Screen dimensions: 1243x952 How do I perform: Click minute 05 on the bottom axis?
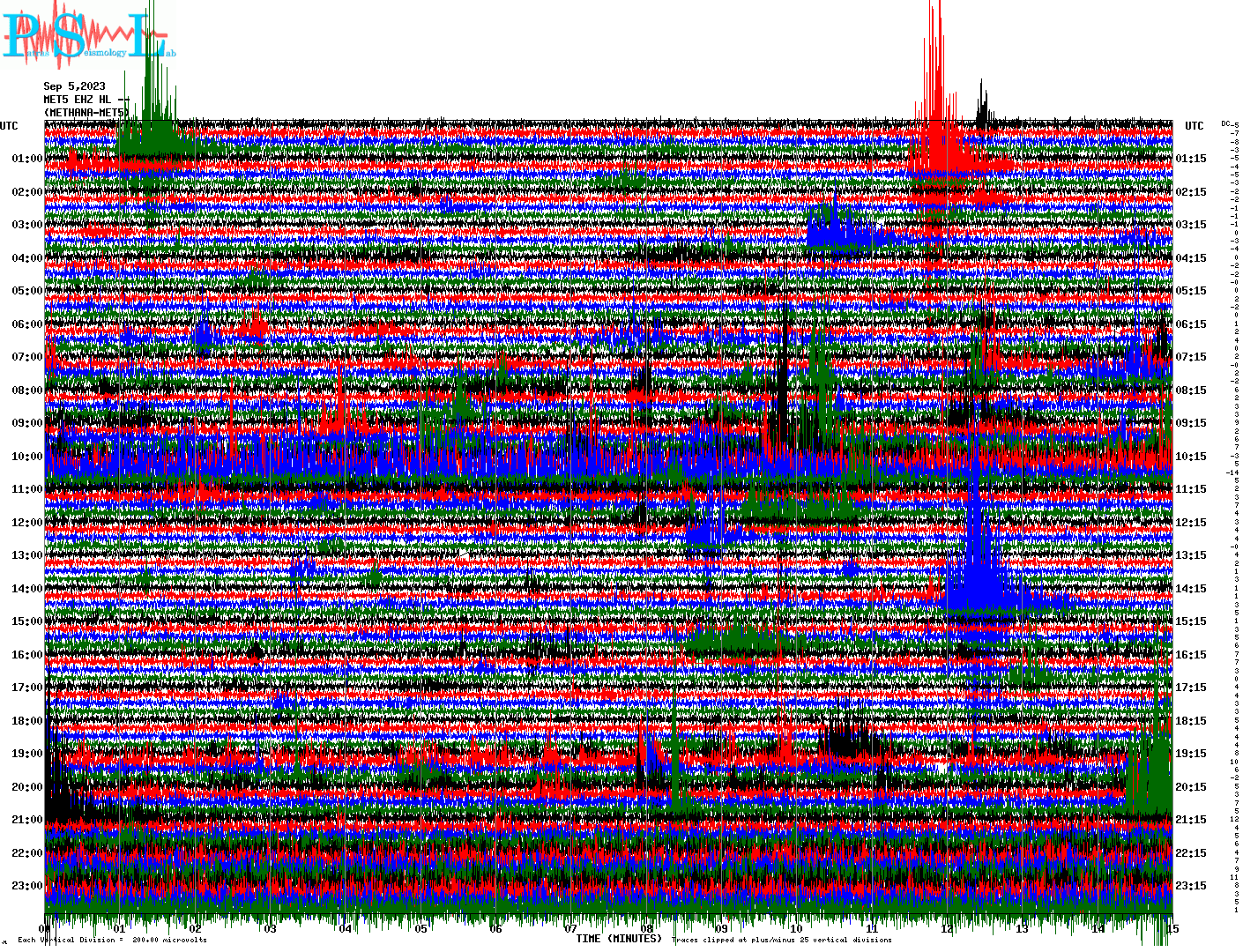pyautogui.click(x=421, y=929)
